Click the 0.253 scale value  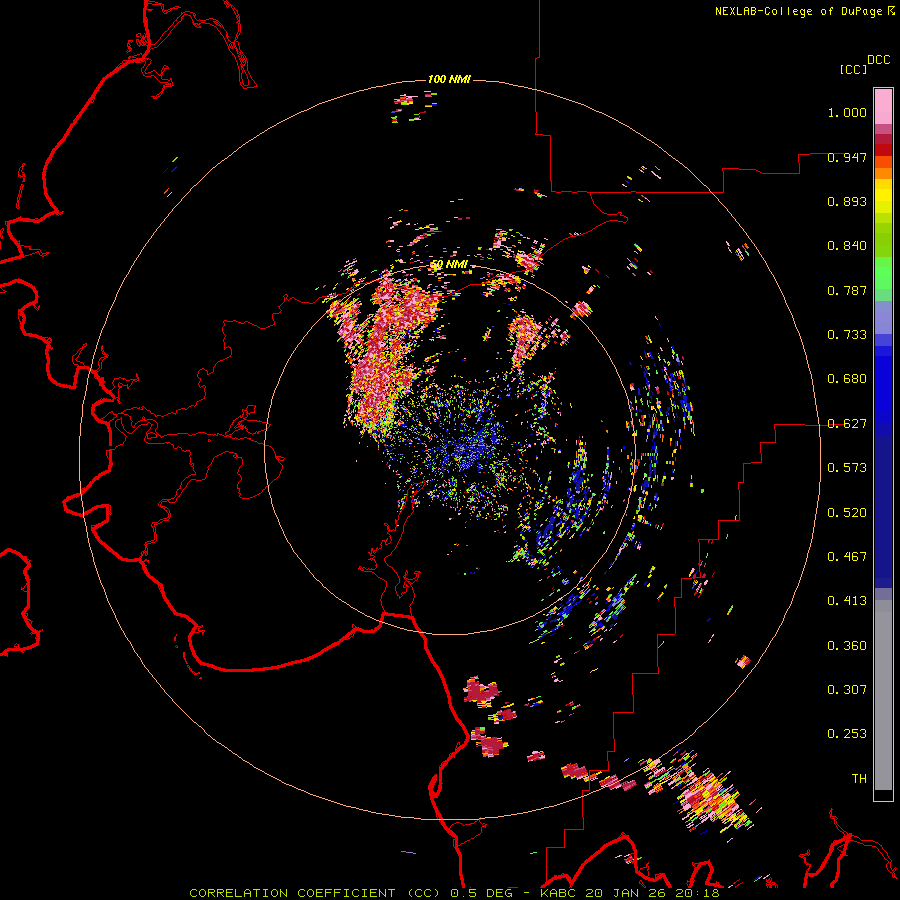pos(847,734)
